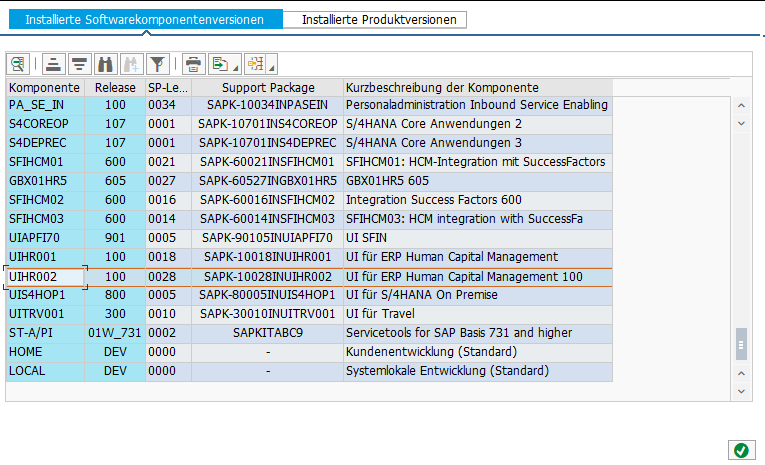Select the UIAPFI70 component cell
The image size is (765, 465).
pyautogui.click(x=45, y=238)
